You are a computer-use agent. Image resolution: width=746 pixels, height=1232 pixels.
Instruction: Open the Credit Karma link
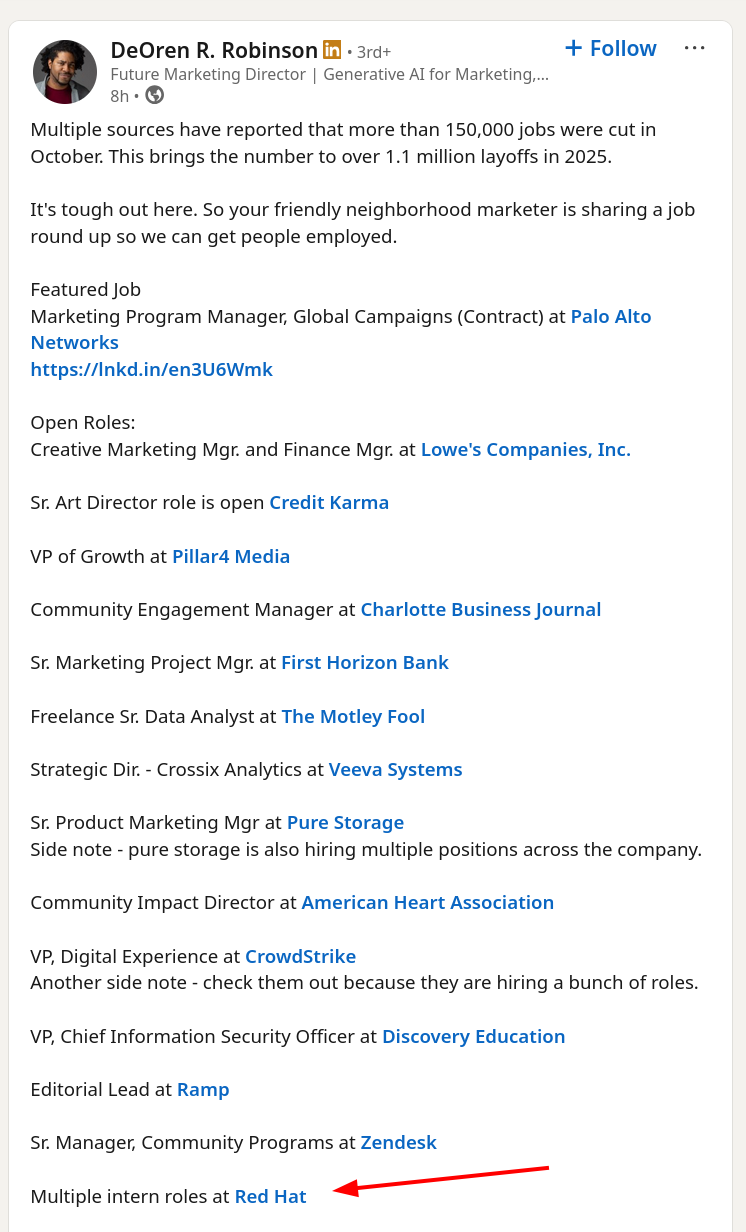click(329, 502)
